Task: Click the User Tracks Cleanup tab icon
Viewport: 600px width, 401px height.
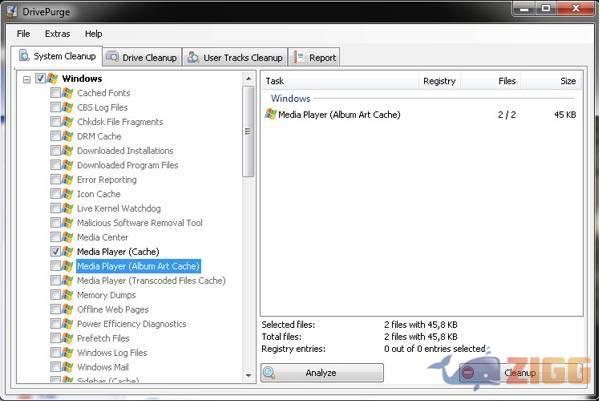Action: [193, 57]
